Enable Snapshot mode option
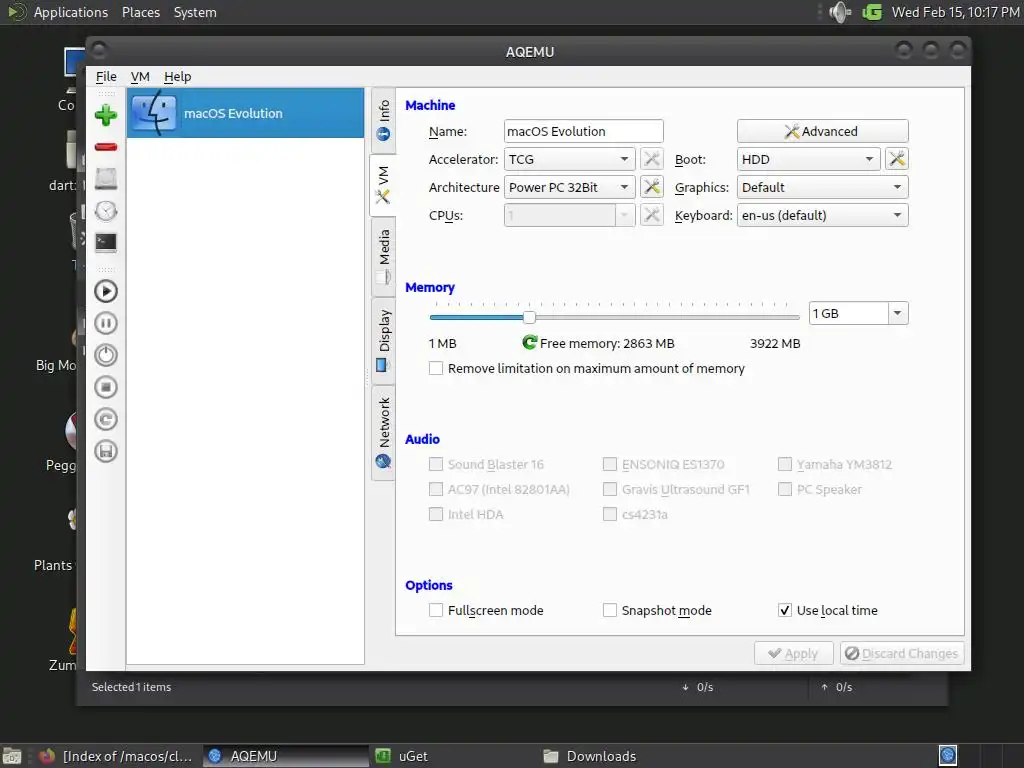 click(x=609, y=610)
